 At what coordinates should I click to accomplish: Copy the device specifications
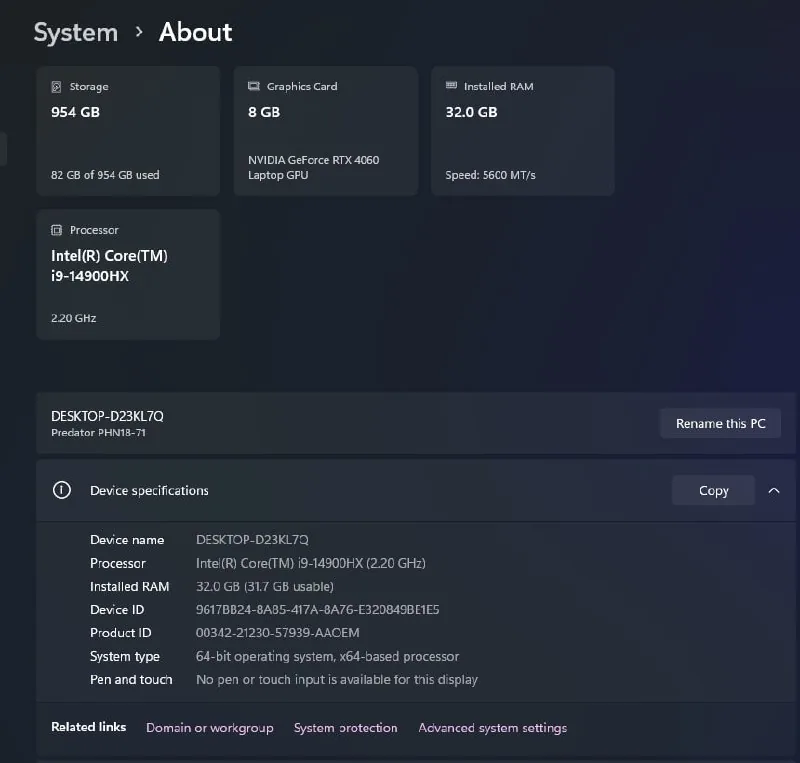tap(713, 490)
